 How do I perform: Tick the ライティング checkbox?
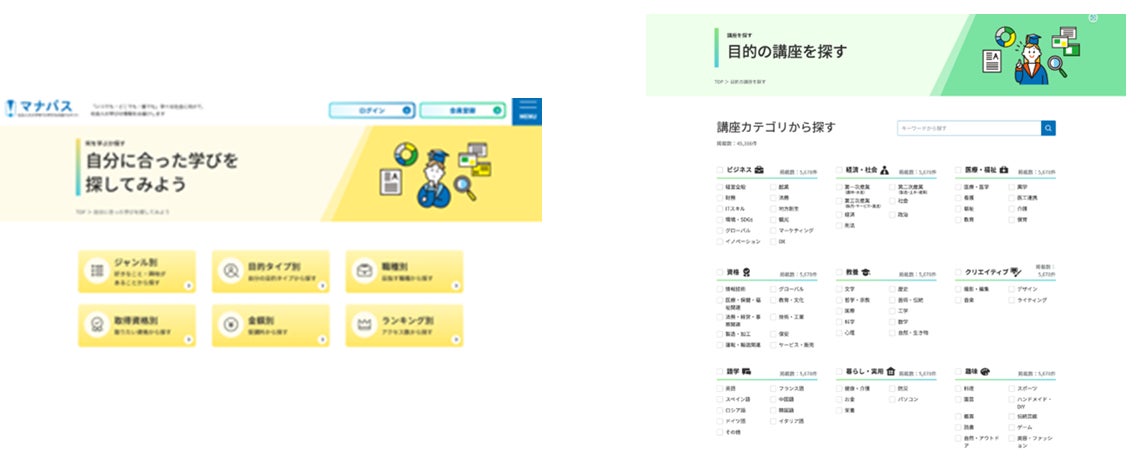pyautogui.click(x=1011, y=300)
